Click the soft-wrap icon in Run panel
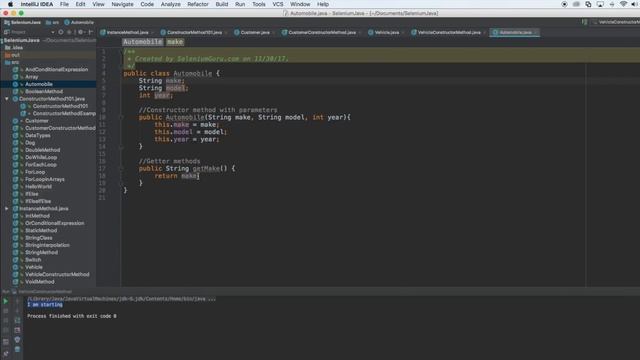Viewport: 640px width, 360px height. pos(17,320)
